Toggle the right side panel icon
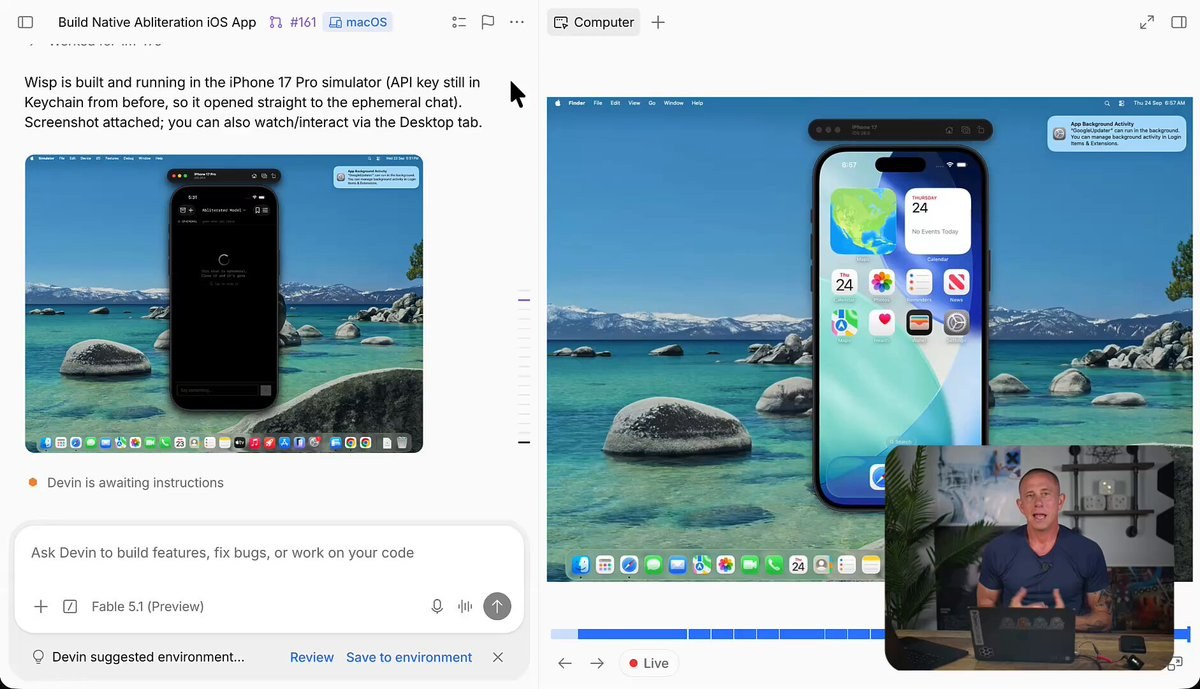This screenshot has height=689, width=1200. tap(1178, 22)
